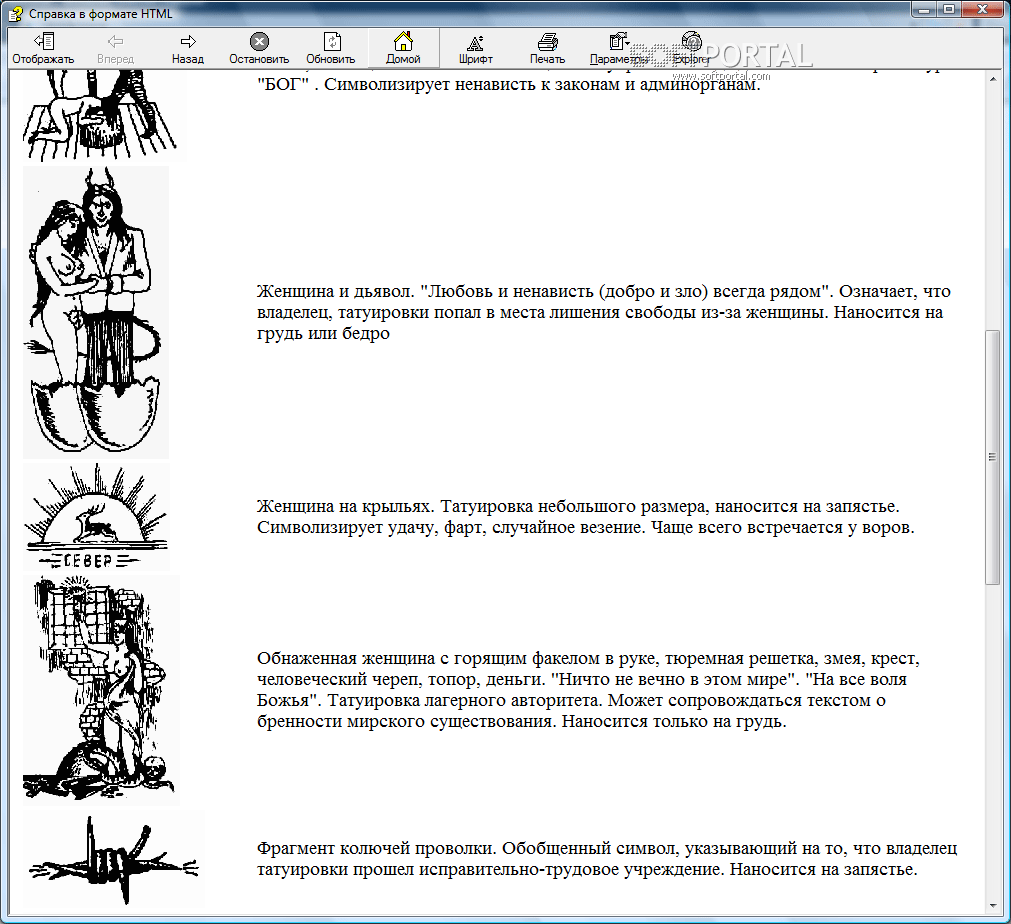
Task: Click text 'Чаще всего встречается у воров.'
Action: (x=783, y=528)
